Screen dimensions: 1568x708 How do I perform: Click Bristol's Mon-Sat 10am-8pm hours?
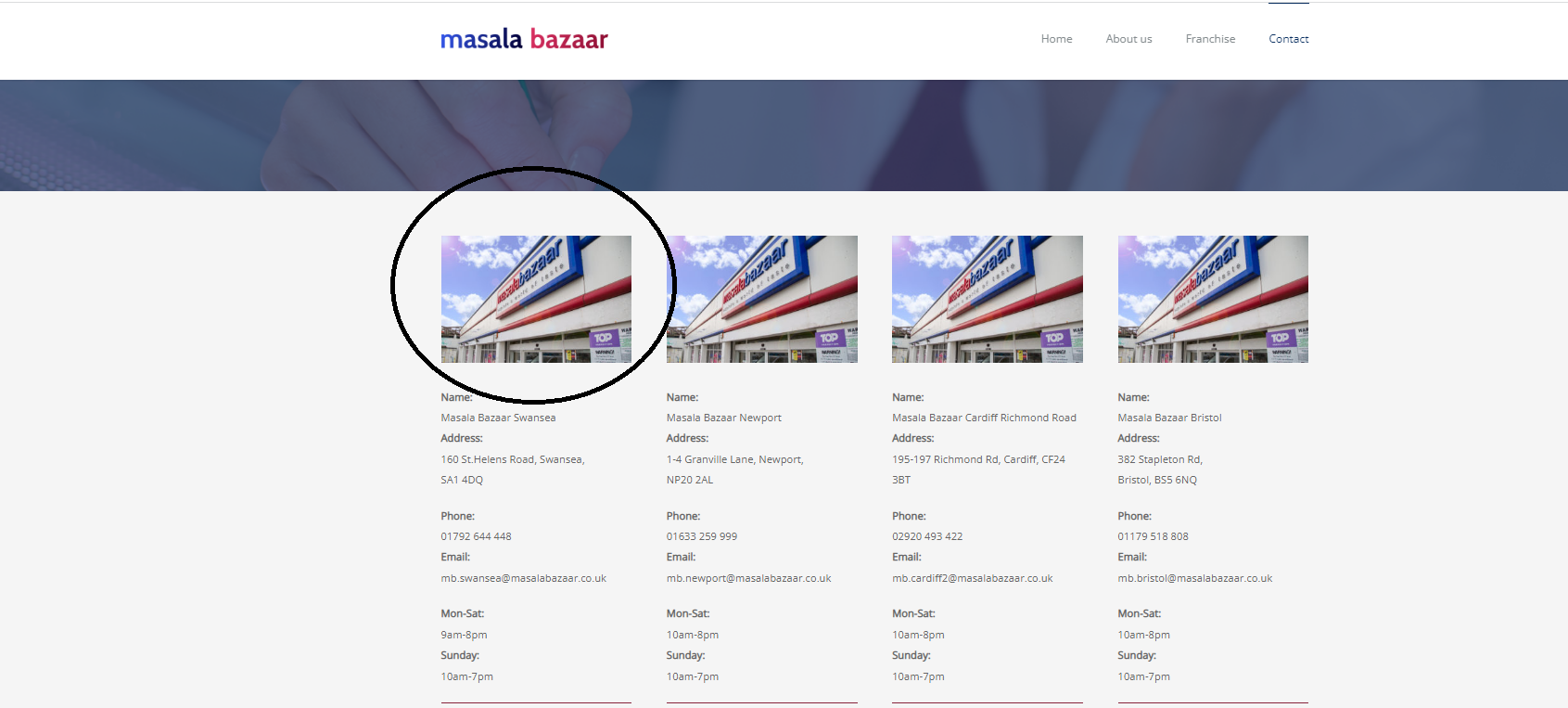[x=1143, y=635]
